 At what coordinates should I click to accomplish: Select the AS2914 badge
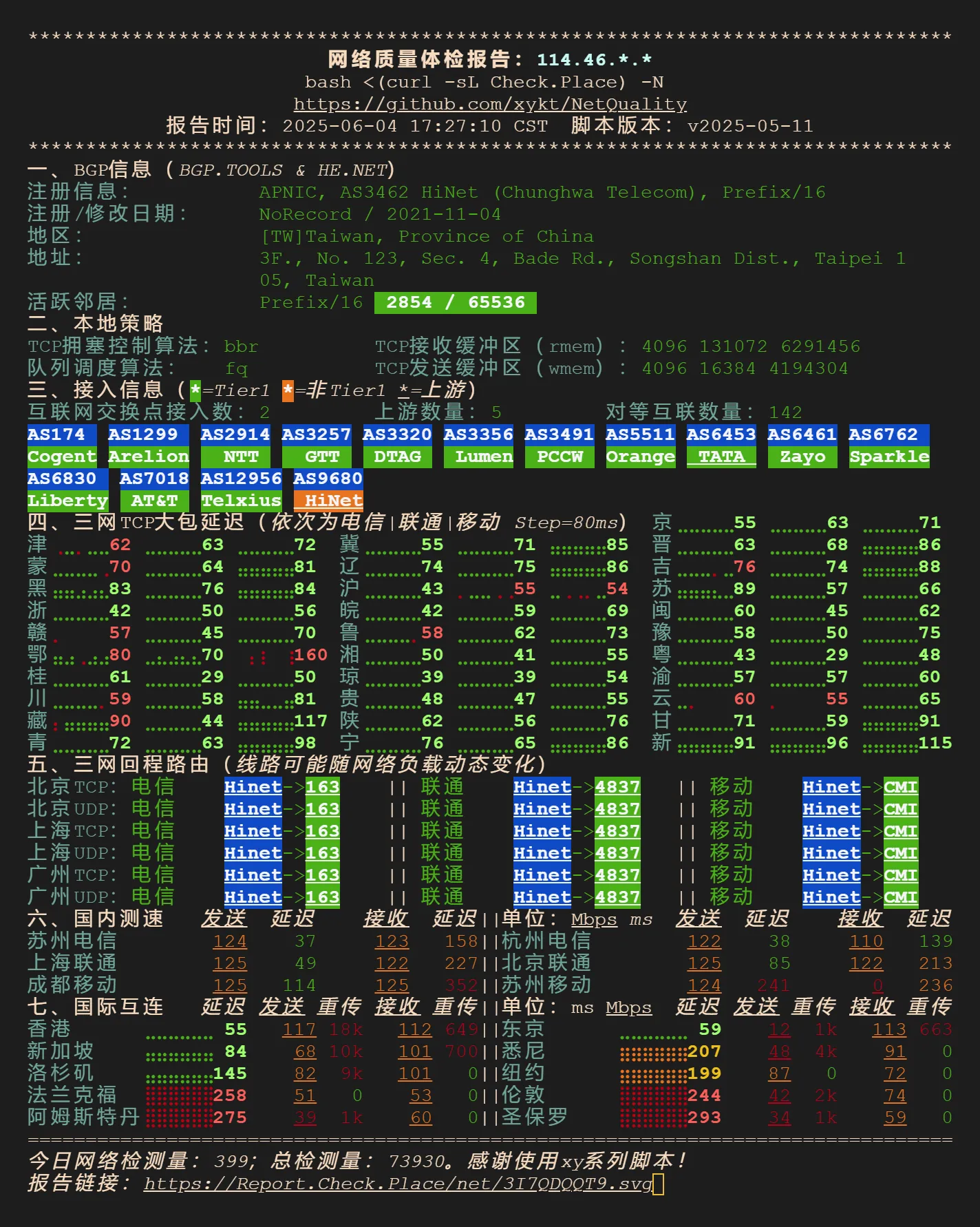pyautogui.click(x=235, y=434)
